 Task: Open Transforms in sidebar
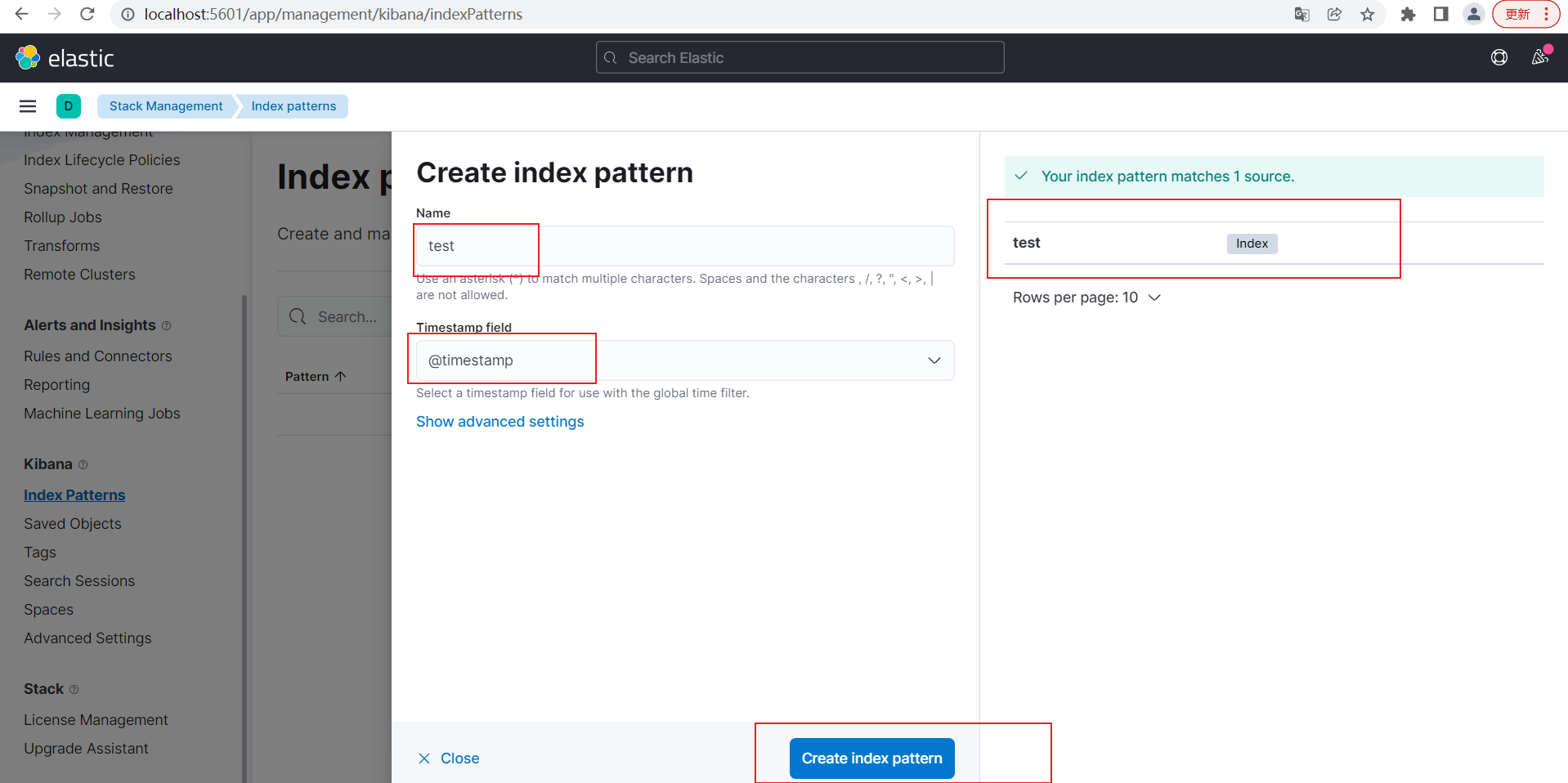coord(61,246)
